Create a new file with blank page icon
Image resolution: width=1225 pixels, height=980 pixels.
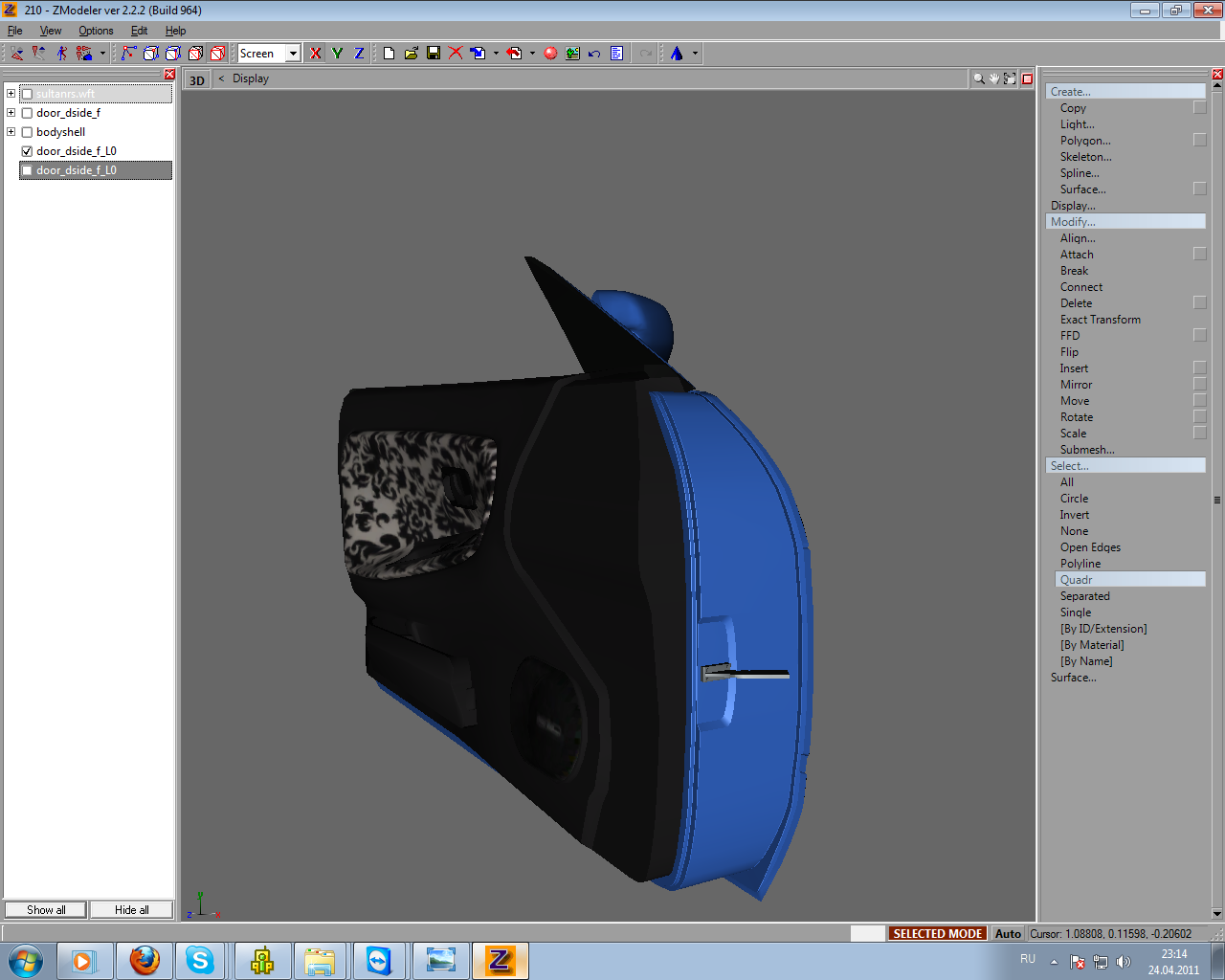point(389,54)
